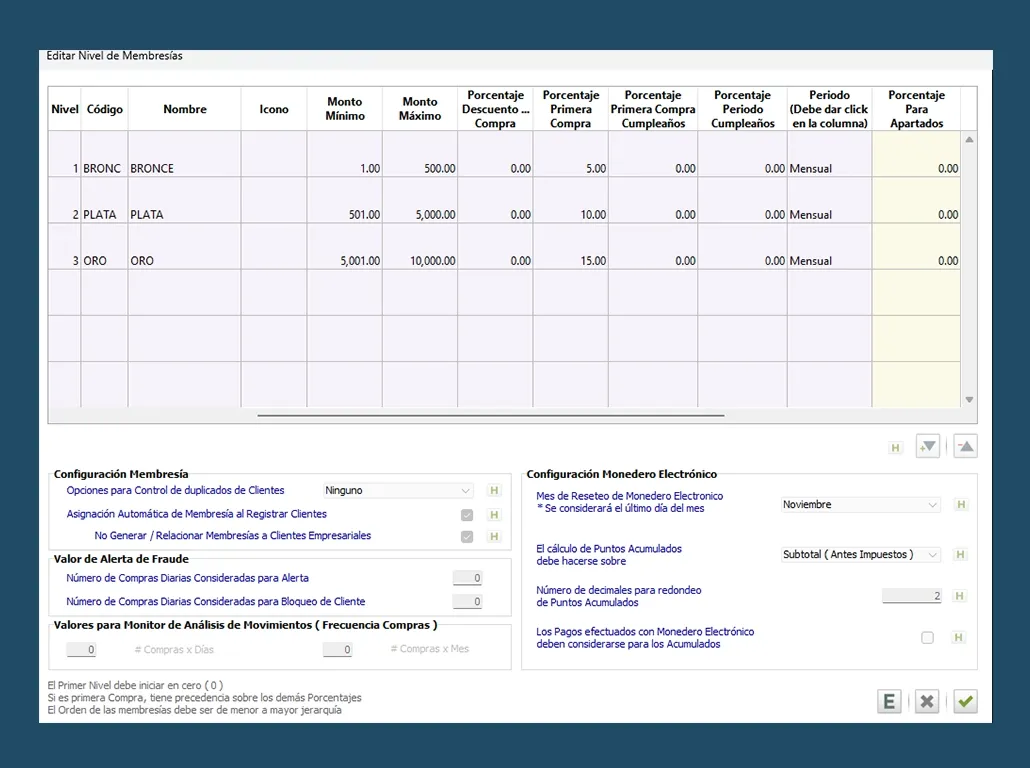Image resolution: width=1030 pixels, height=768 pixels.
Task: Toggle Asignación Automática de Membresía checkbox
Action: coord(466,515)
